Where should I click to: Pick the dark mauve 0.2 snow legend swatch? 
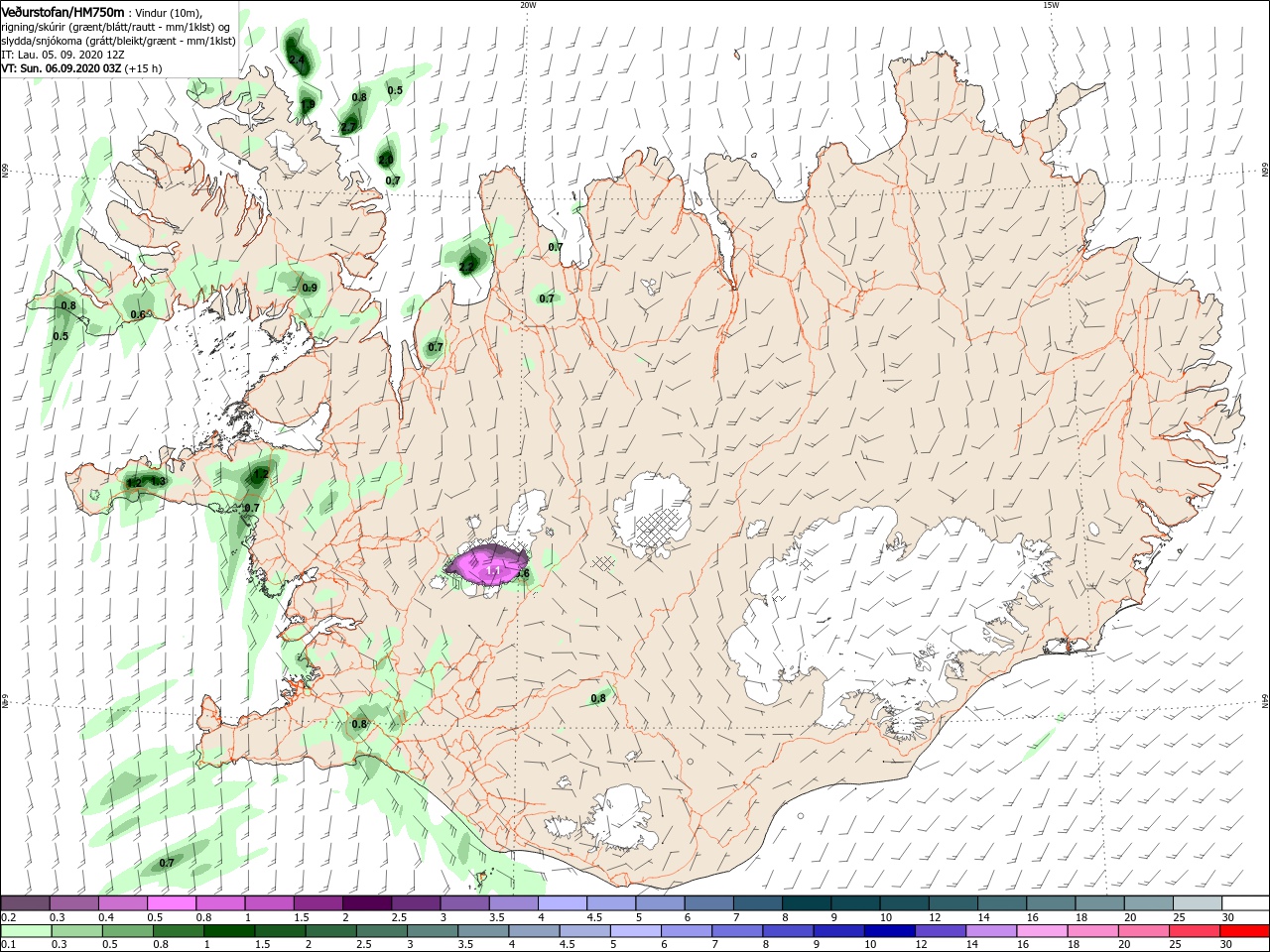coord(26,903)
